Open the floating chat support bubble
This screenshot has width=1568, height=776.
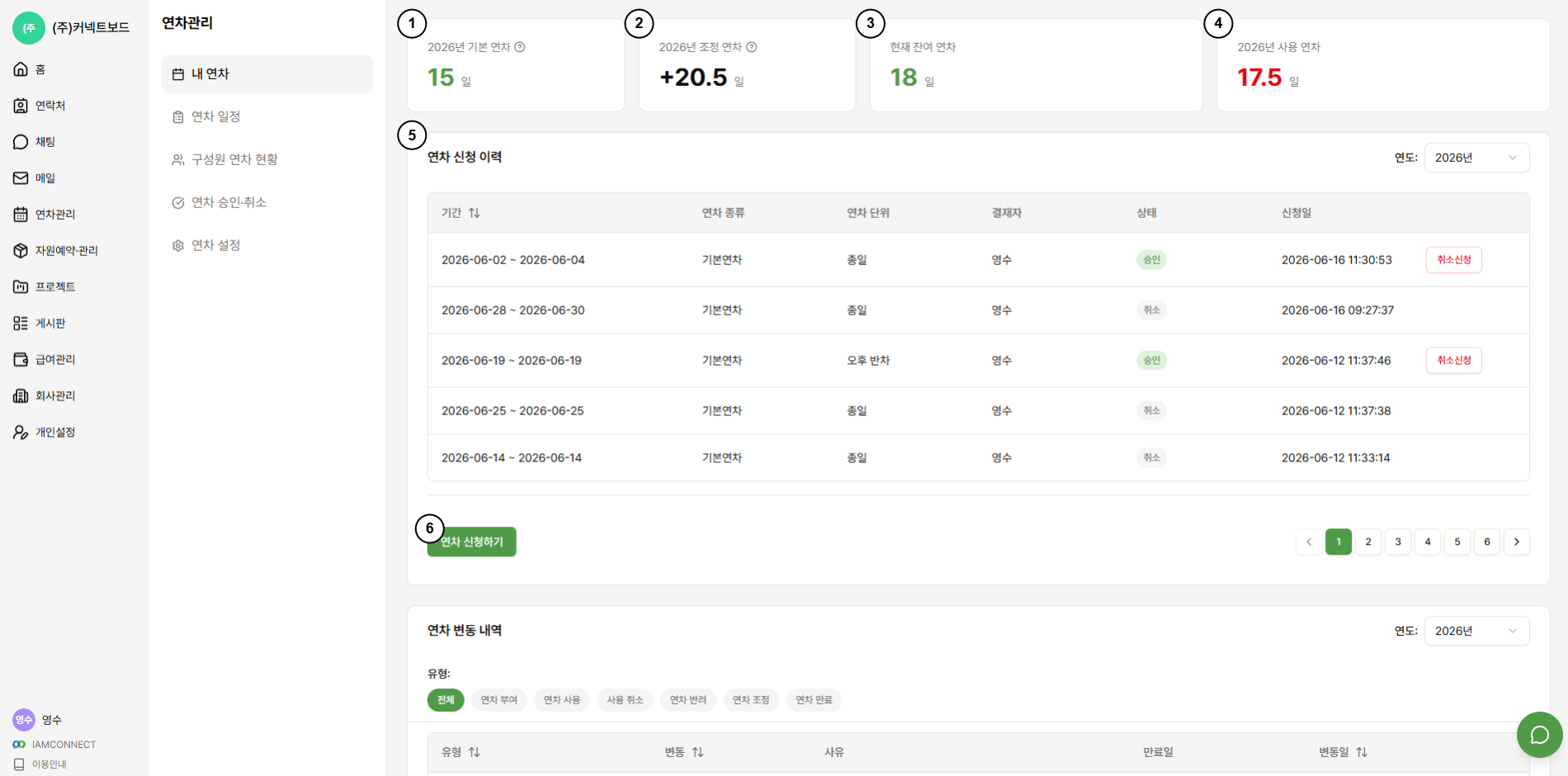1539,734
